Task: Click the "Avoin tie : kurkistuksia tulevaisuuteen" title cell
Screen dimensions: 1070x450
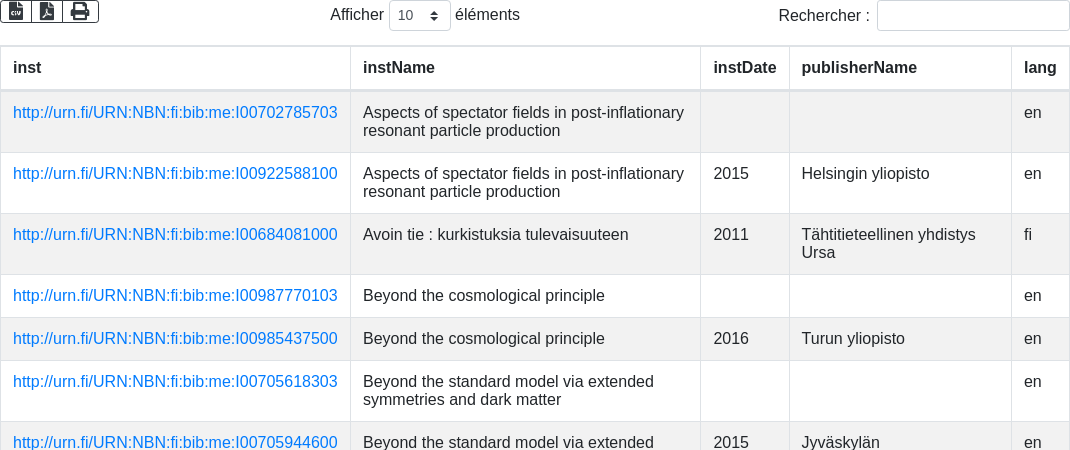Action: (495, 234)
